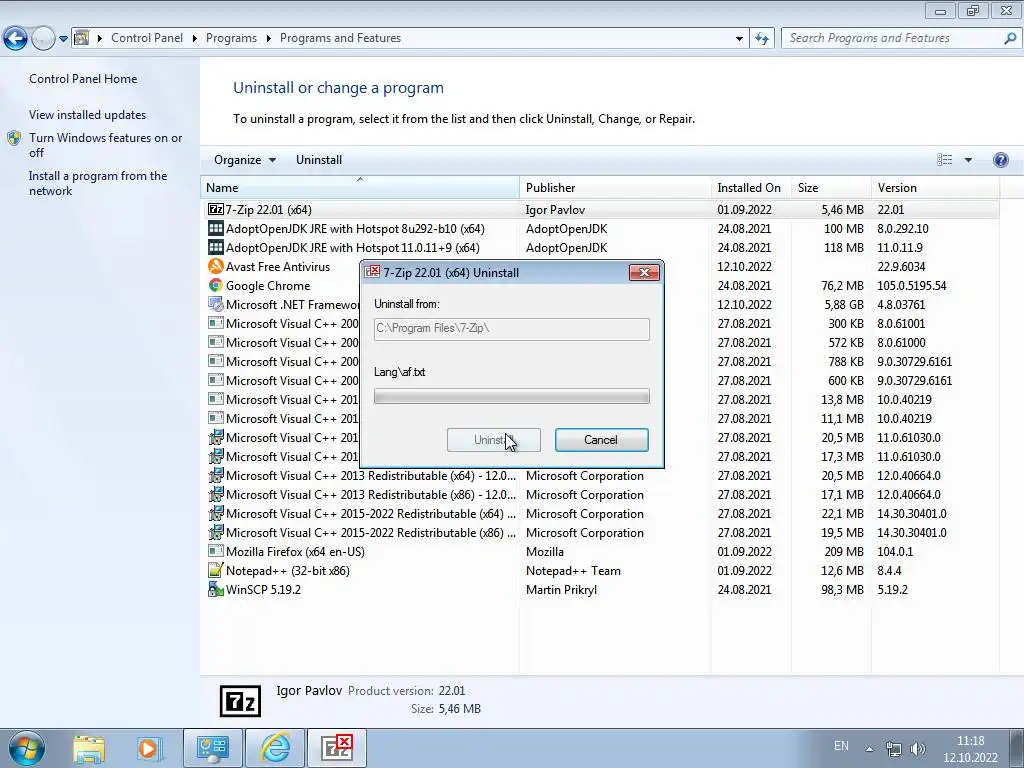Click the EN language indicator

pyautogui.click(x=841, y=745)
